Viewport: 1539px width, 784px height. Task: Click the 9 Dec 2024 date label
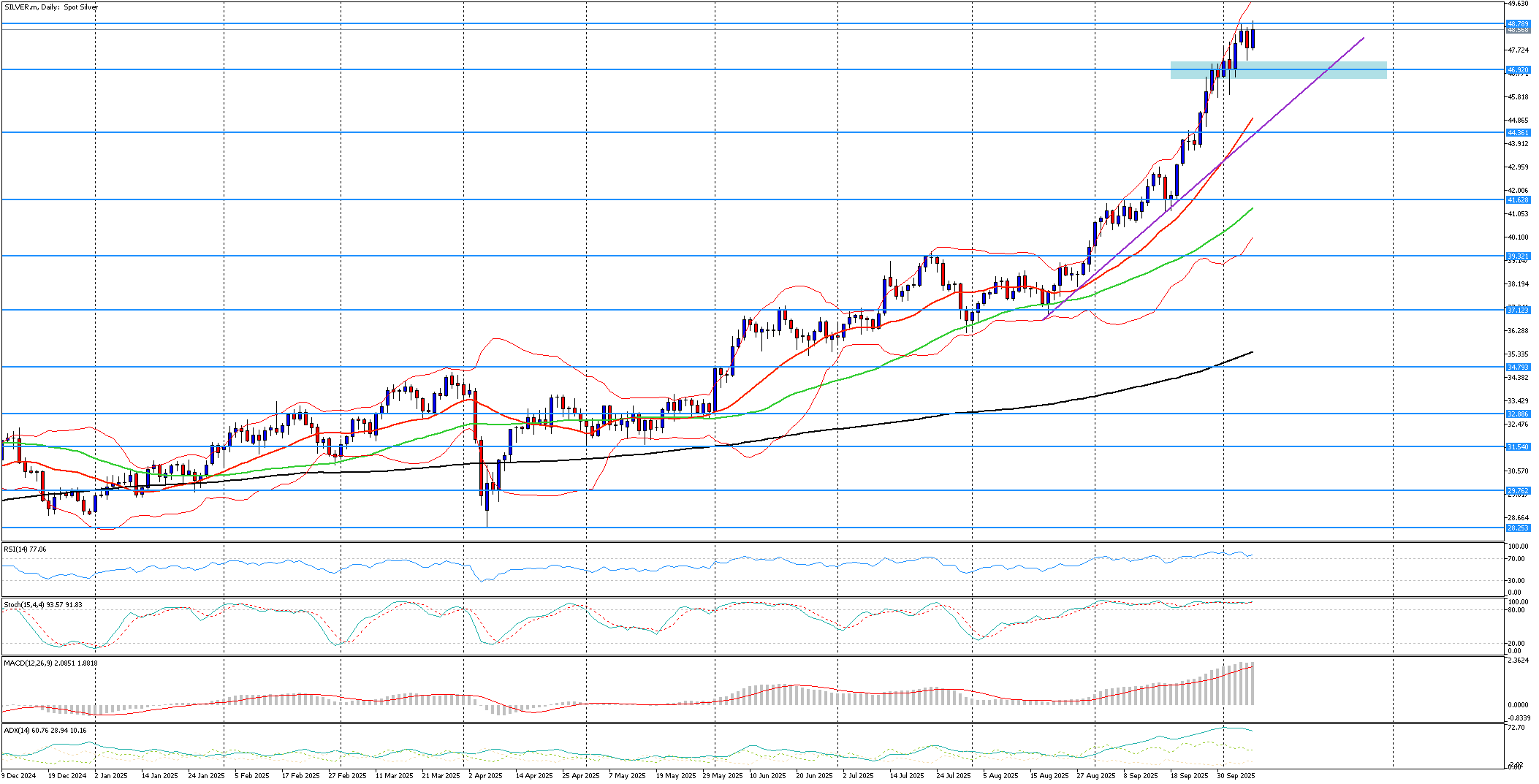[x=19, y=776]
